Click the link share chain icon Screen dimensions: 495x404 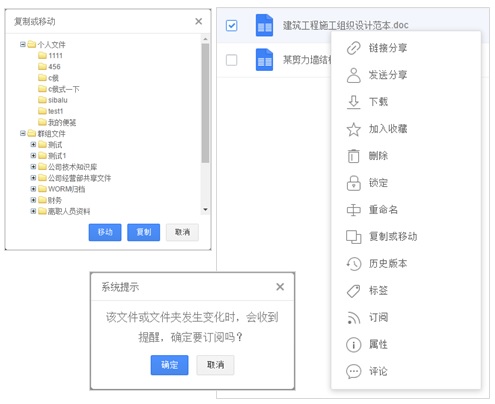[353, 48]
